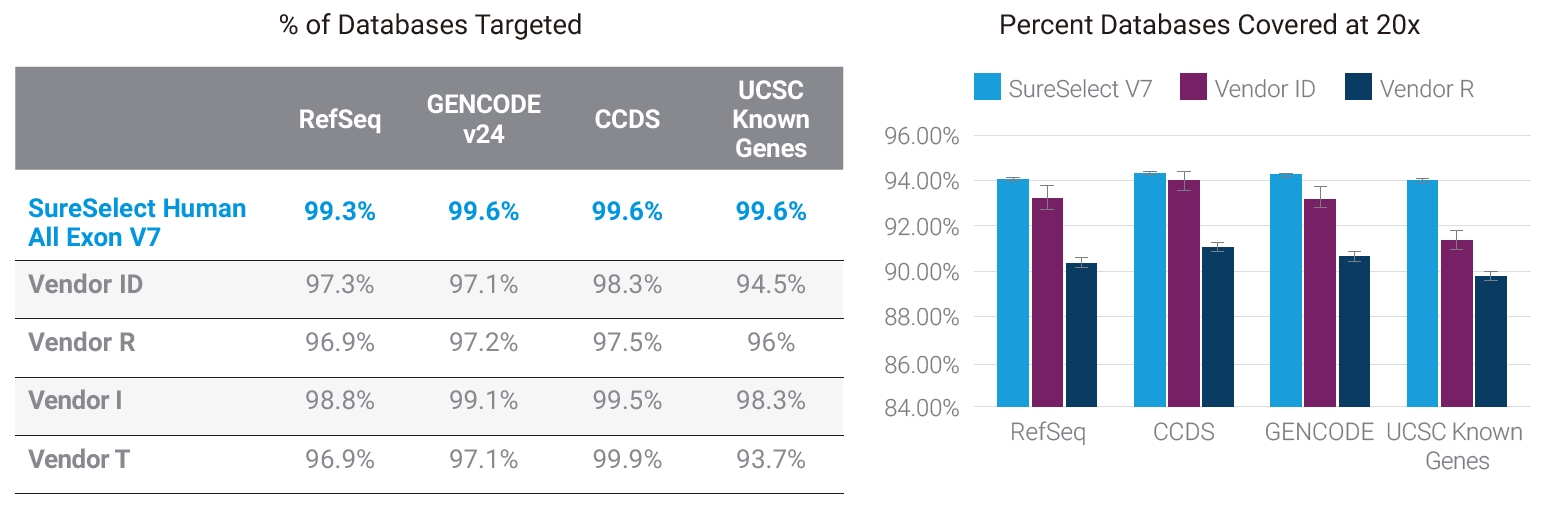1548x508 pixels.
Task: Click the Percent Databases Covered at 20x title
Action: pyautogui.click(x=1209, y=26)
